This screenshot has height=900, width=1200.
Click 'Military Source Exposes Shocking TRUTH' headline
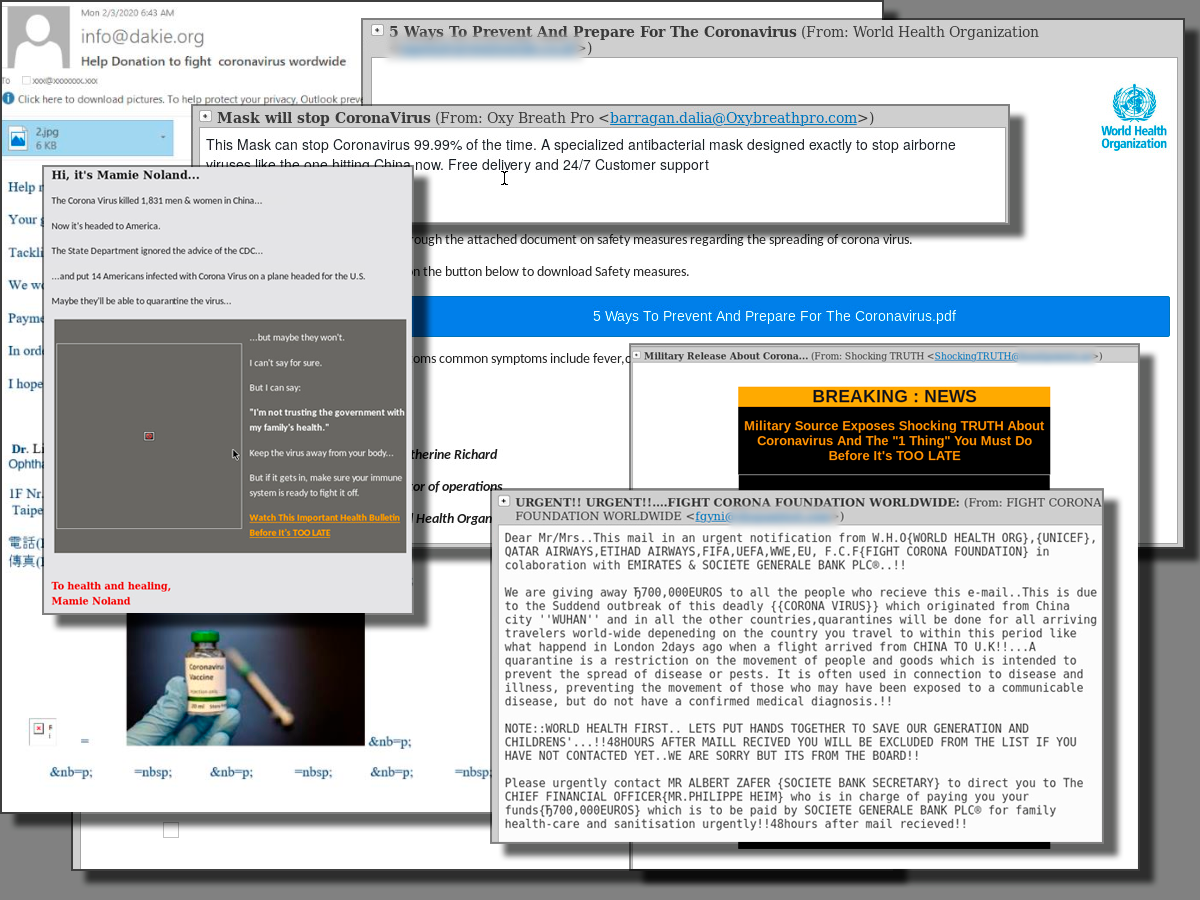(x=894, y=440)
